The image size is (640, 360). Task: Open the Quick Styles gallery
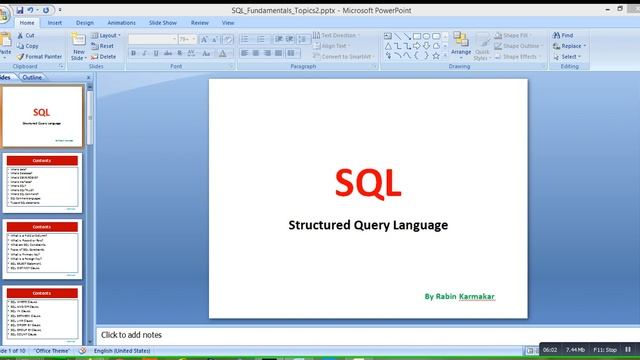[482, 46]
